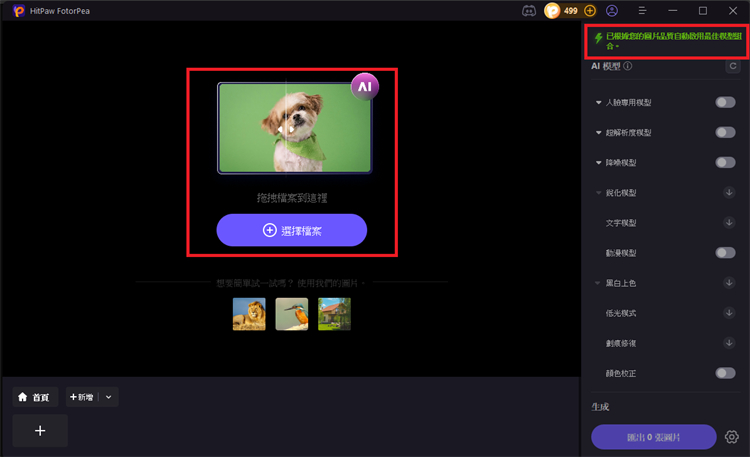This screenshot has height=457, width=750.
Task: Click the 匯出 0 張圖片 export button
Action: click(x=653, y=437)
